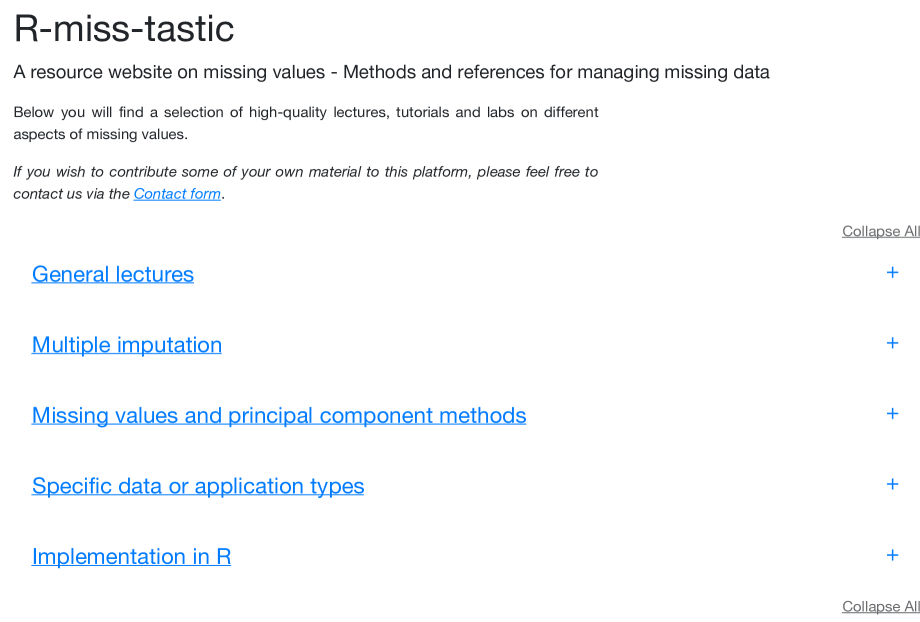Click the italic line 'If you wish to contribute'
The height and width of the screenshot is (622, 920).
coord(305,172)
